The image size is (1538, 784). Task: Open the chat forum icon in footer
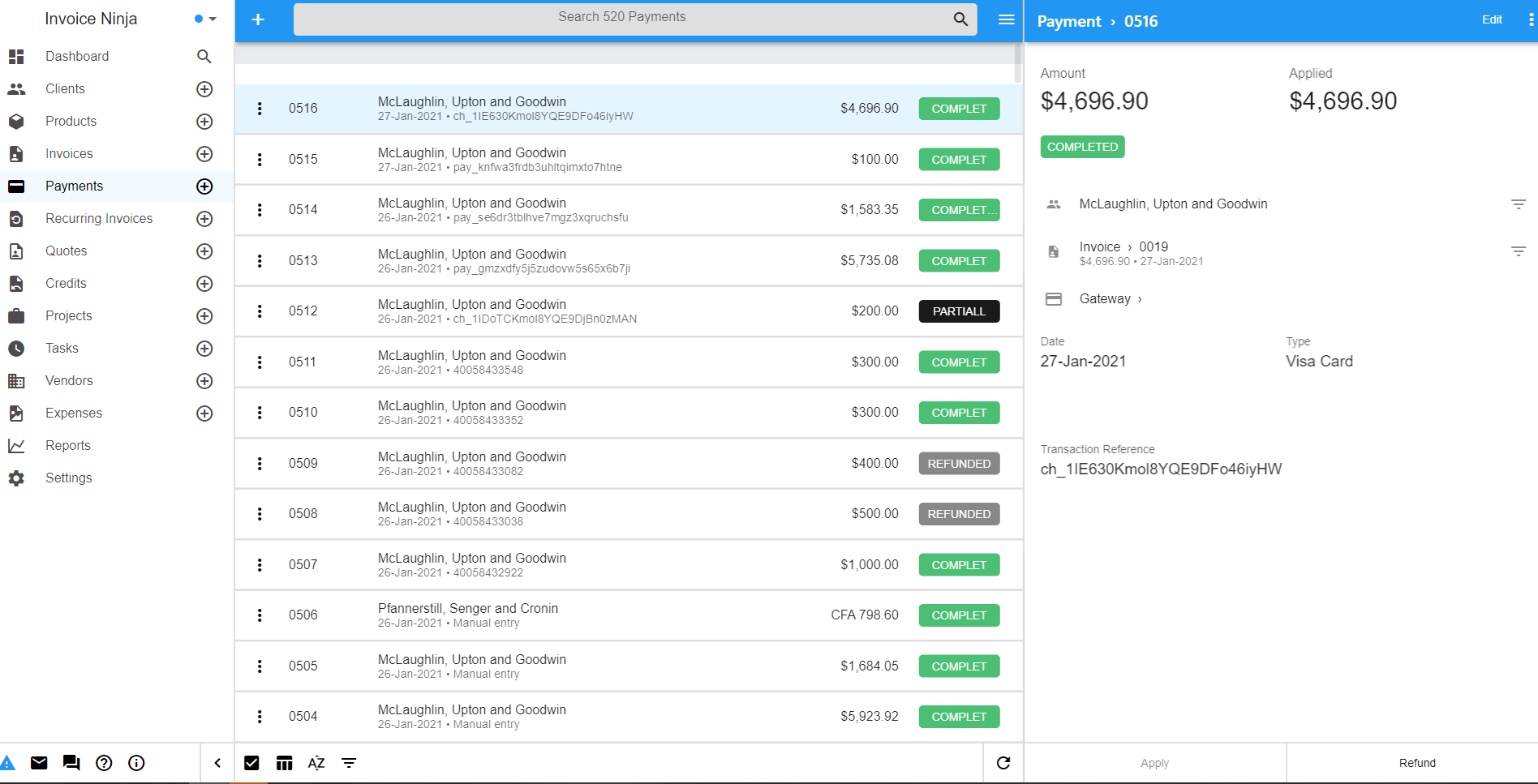[x=71, y=763]
